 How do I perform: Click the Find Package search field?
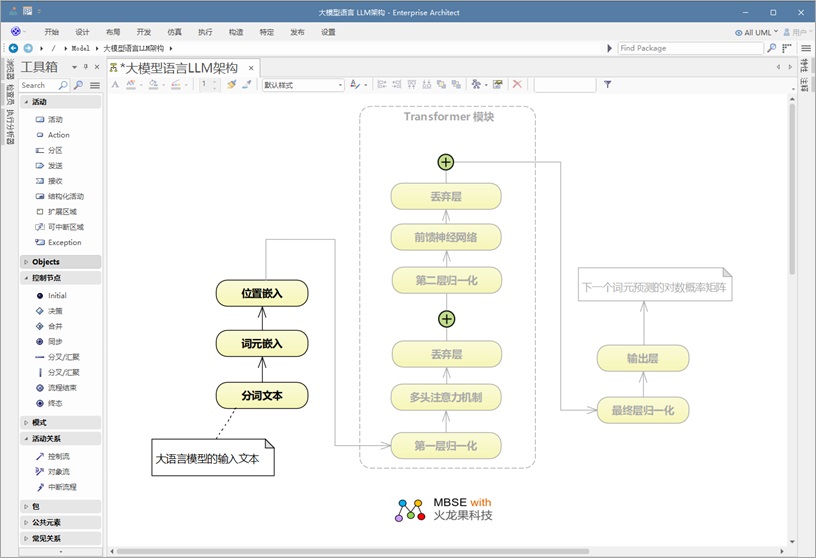pyautogui.click(x=692, y=48)
